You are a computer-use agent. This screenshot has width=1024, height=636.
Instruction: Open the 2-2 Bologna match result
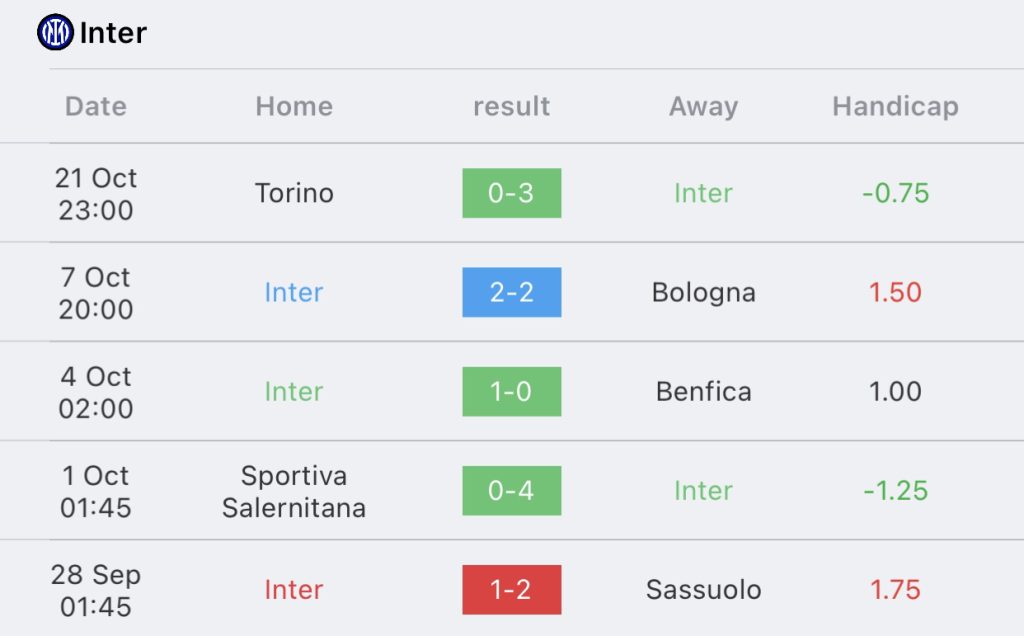(x=512, y=292)
